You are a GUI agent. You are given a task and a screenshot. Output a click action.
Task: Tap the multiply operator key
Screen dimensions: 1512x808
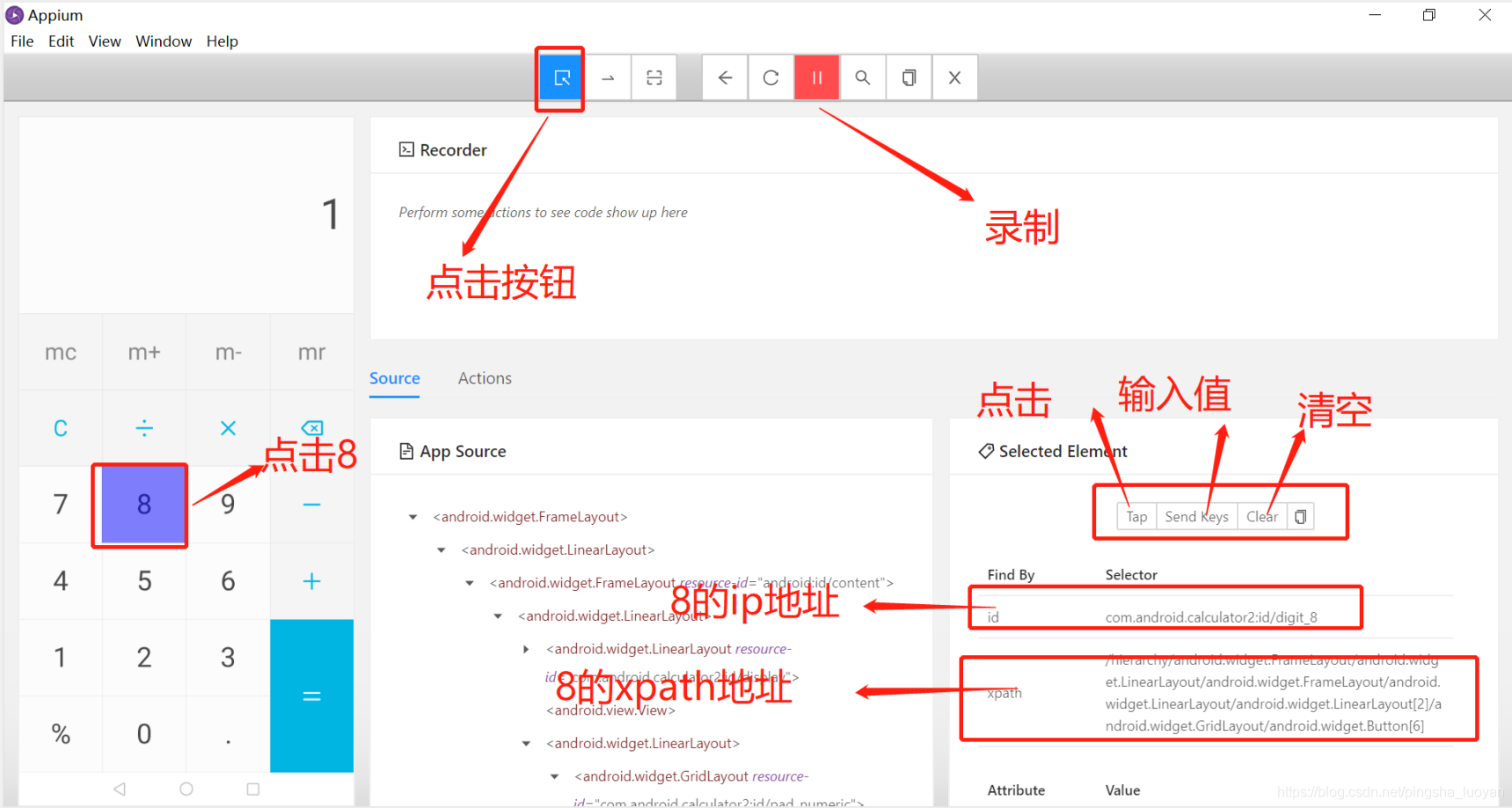coord(228,428)
